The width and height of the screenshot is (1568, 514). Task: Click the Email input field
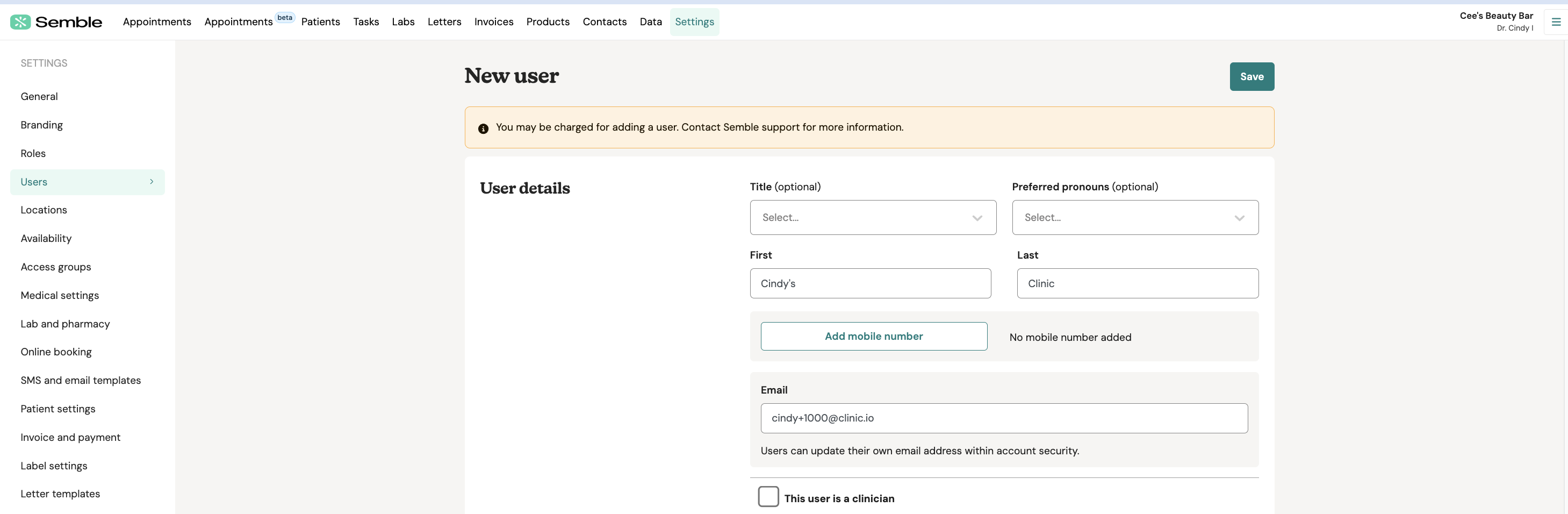click(x=1004, y=418)
